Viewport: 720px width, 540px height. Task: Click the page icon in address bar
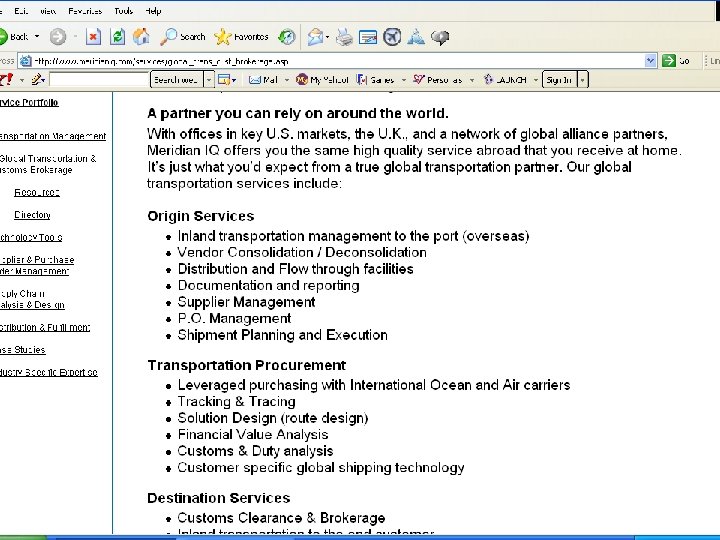[x=26, y=61]
